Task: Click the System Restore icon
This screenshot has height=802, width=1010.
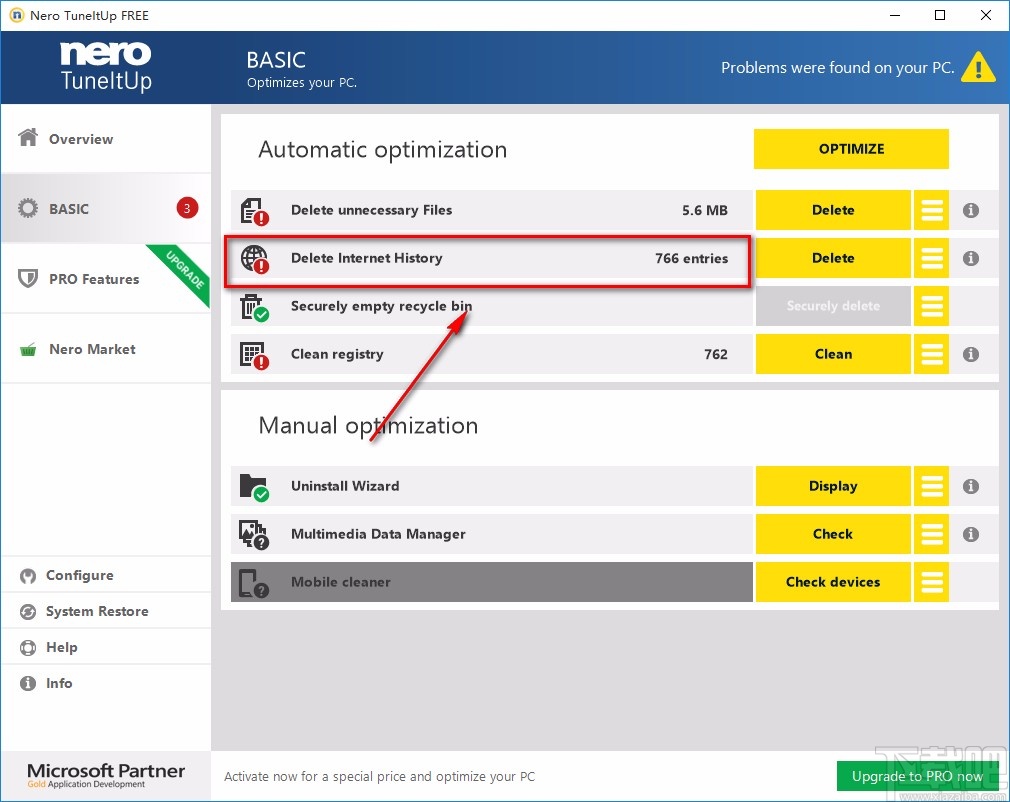Action: pyautogui.click(x=28, y=611)
